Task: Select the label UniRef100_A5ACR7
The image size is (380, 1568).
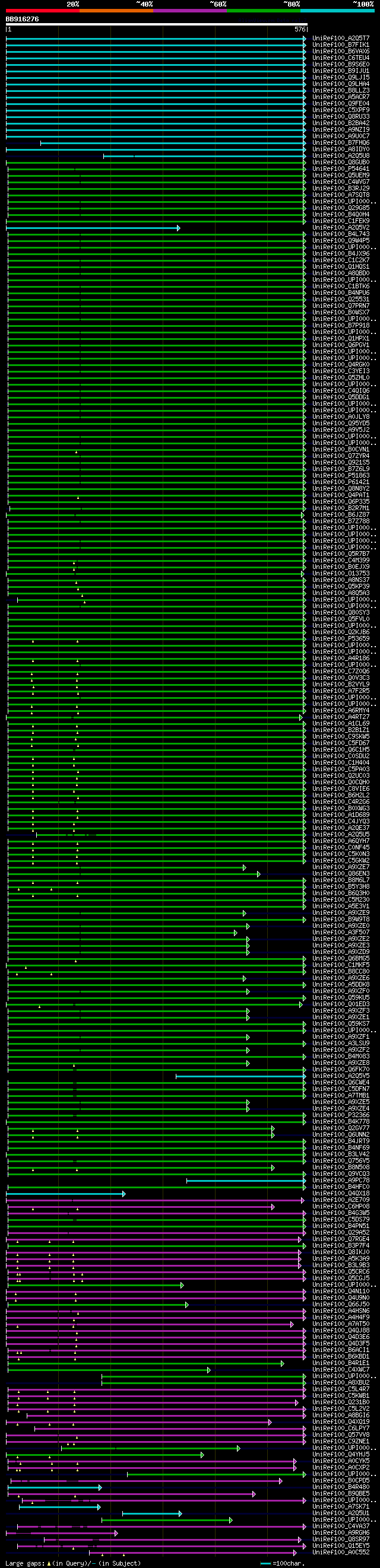Action: pyautogui.click(x=341, y=97)
